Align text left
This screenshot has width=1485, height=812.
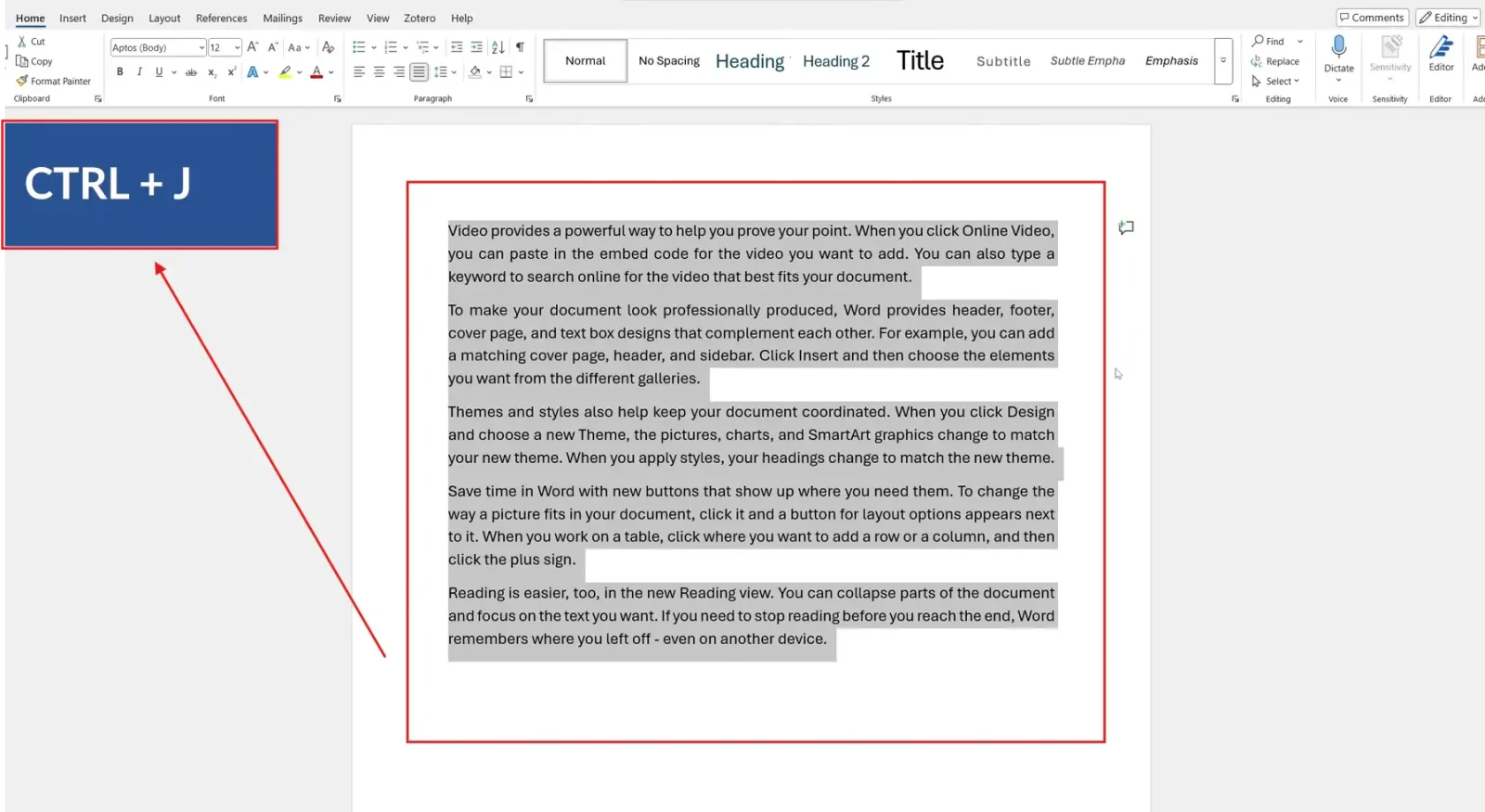(359, 72)
